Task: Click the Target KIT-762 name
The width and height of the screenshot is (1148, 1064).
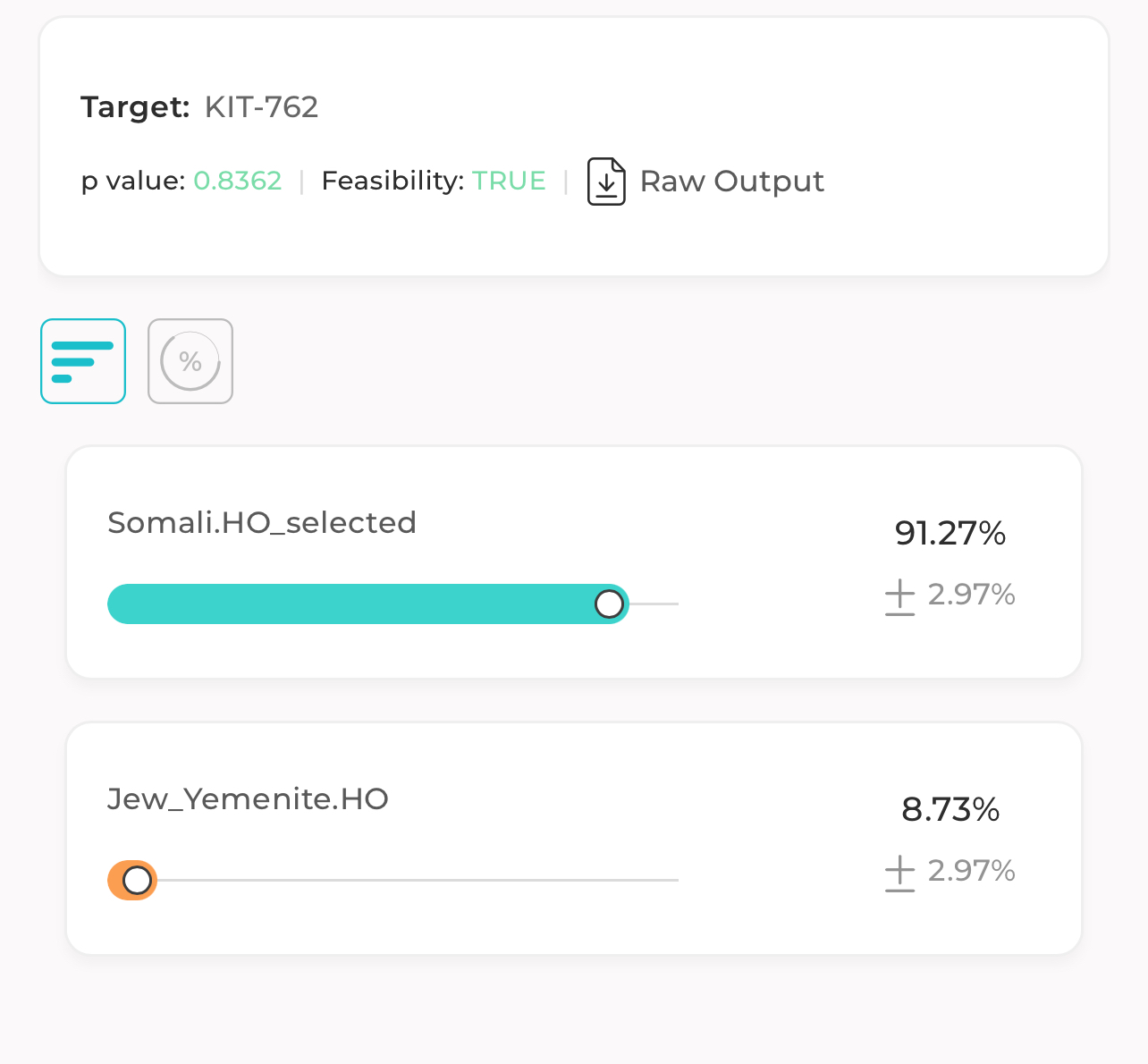Action: coord(261,107)
